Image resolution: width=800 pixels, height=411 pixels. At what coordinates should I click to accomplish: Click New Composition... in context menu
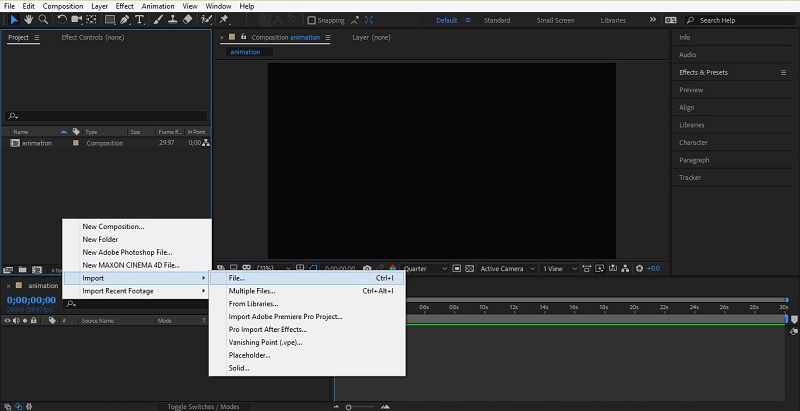point(113,227)
